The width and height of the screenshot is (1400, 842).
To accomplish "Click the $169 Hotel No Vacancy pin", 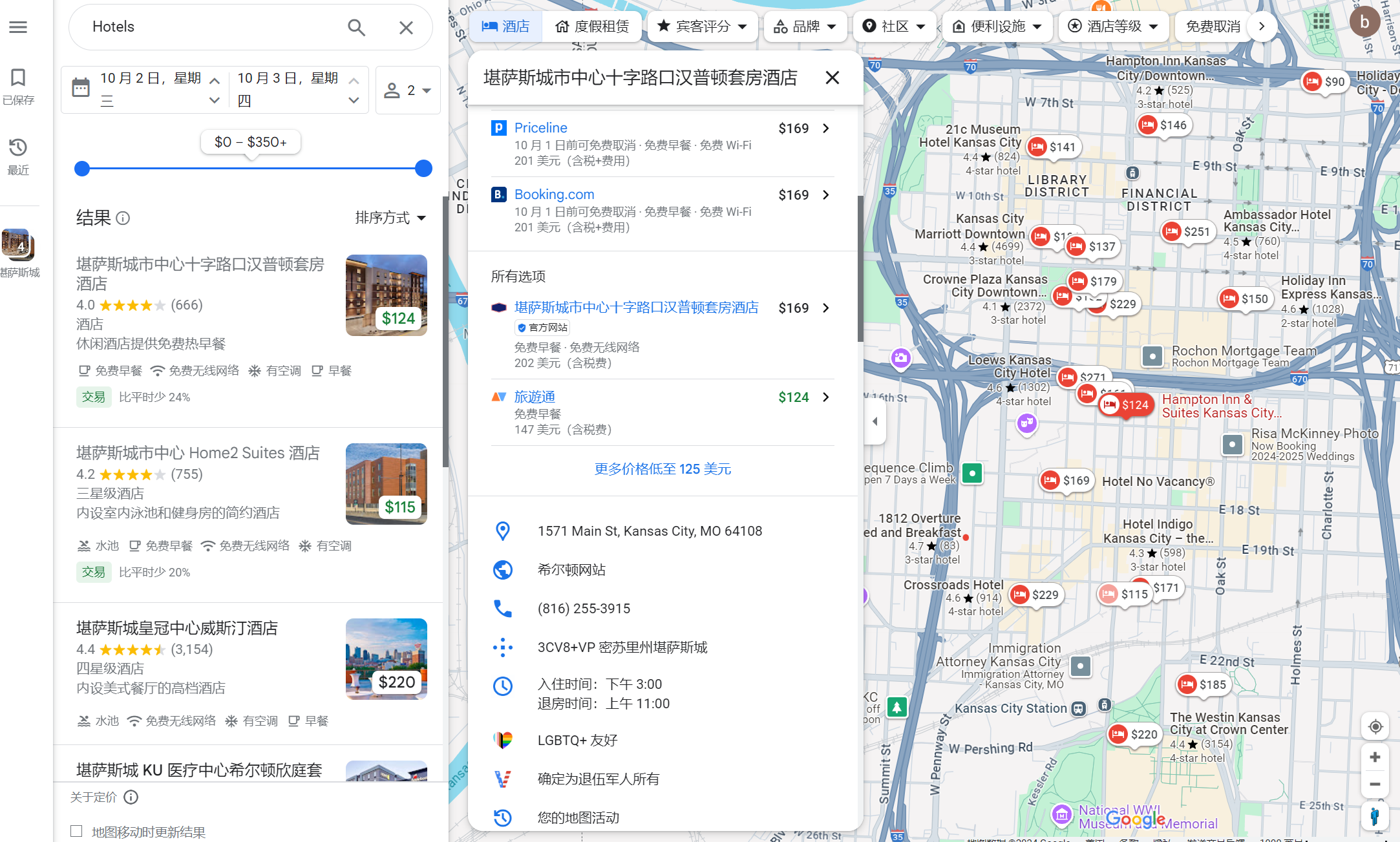I will [x=1066, y=480].
